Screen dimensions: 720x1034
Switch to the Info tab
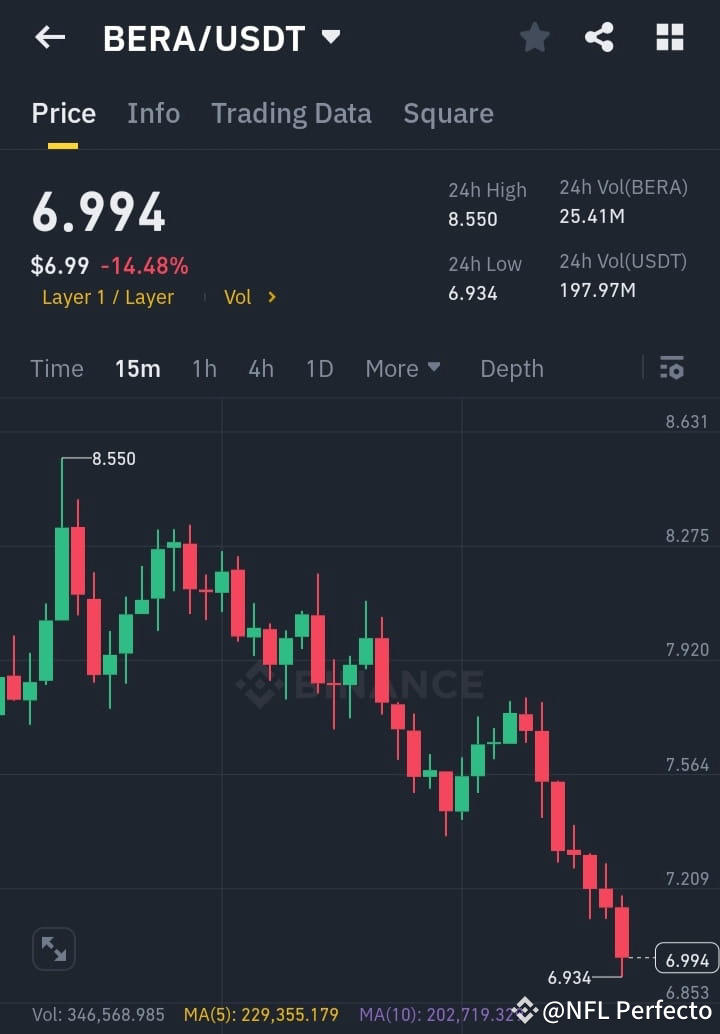pos(153,113)
